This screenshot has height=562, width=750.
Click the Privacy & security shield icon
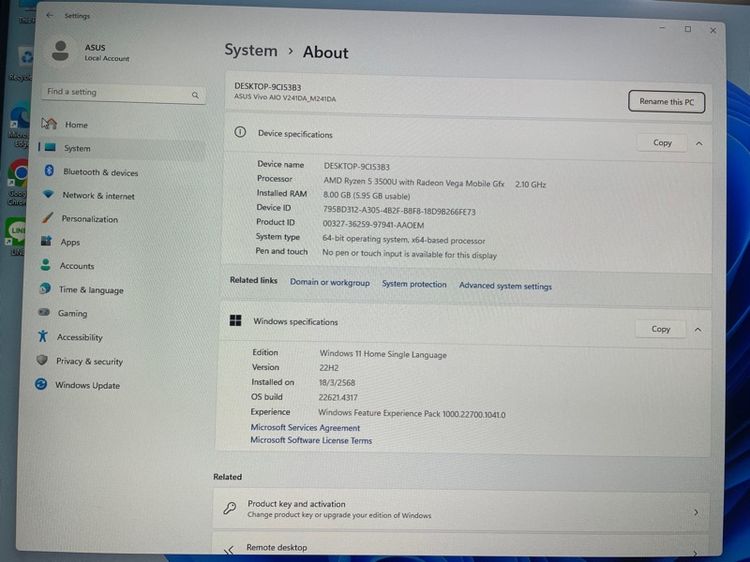click(x=42, y=360)
